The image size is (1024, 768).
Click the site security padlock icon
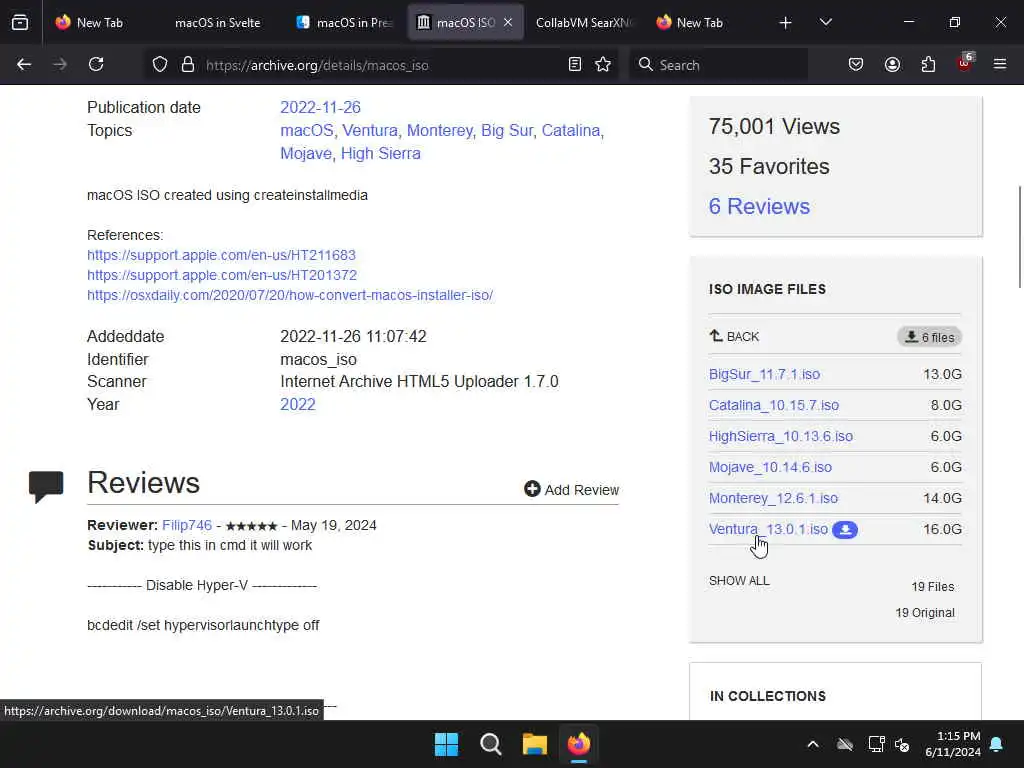tap(188, 65)
